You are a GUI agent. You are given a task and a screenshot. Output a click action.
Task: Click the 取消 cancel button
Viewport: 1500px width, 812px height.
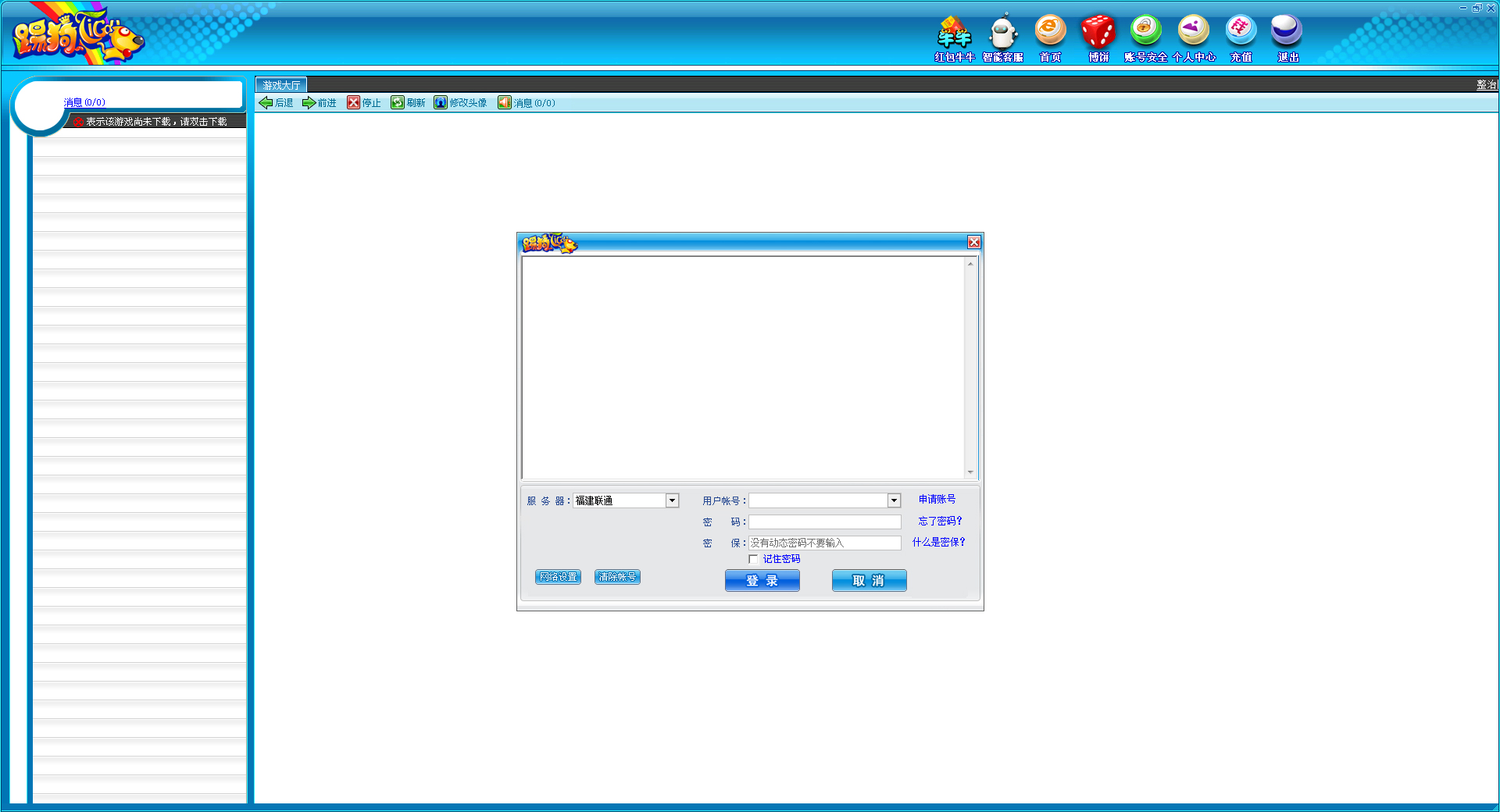tap(869, 581)
